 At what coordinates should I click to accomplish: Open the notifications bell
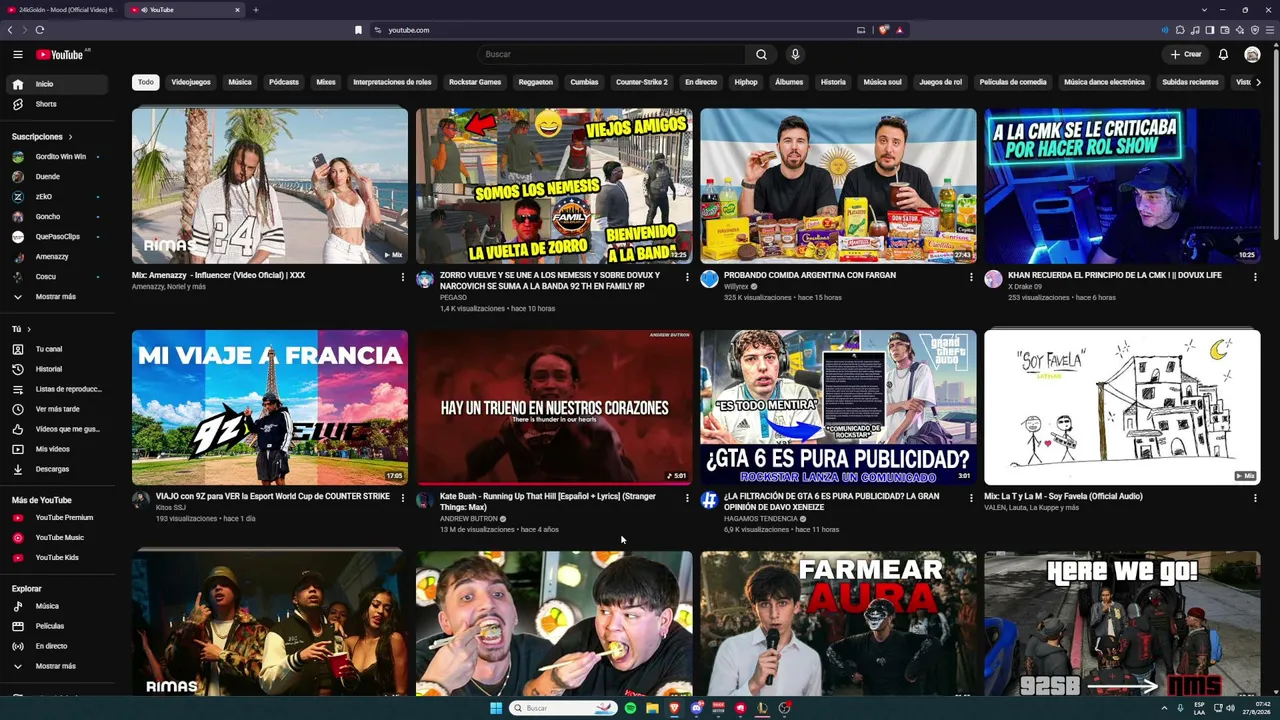coord(1223,54)
